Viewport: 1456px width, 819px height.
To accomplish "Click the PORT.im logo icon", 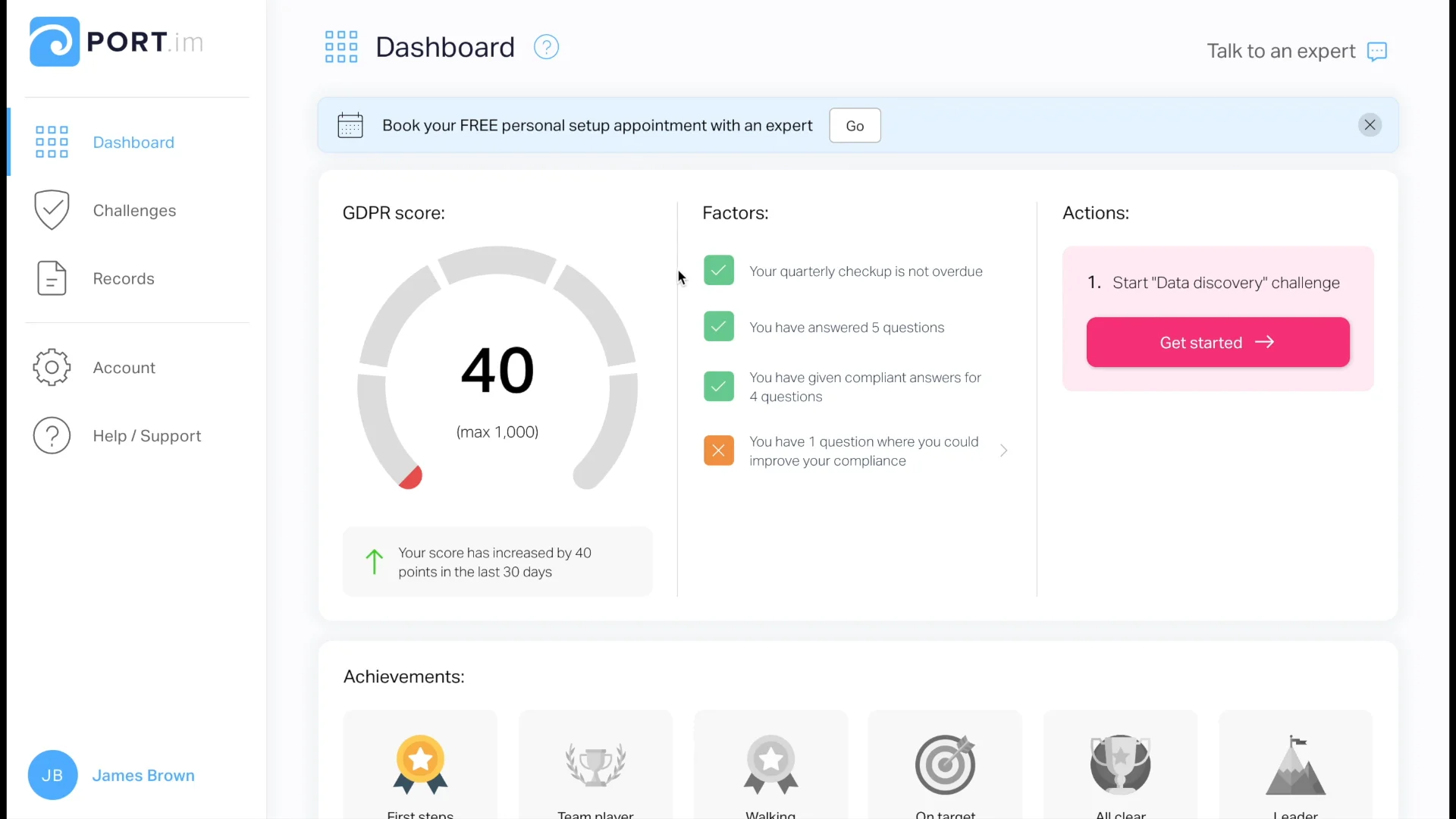I will point(54,42).
